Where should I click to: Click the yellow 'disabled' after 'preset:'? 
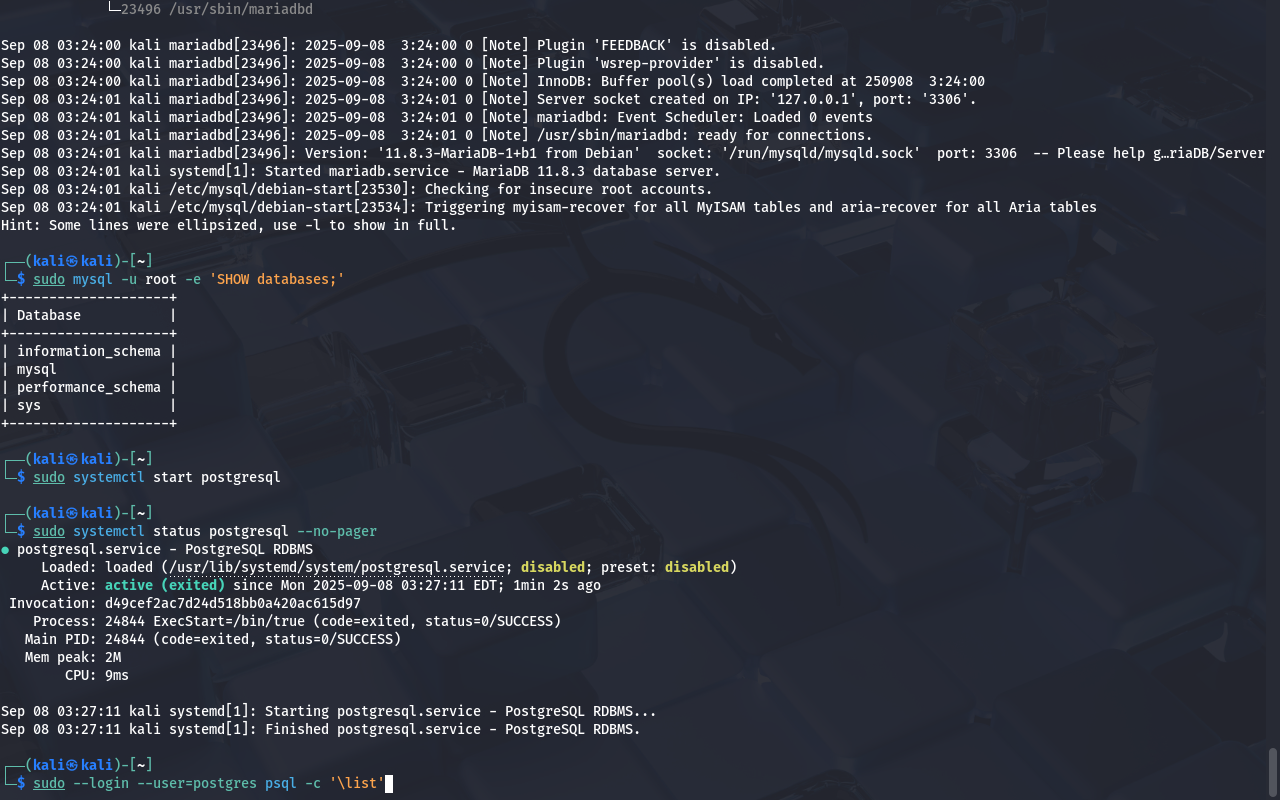pos(697,567)
